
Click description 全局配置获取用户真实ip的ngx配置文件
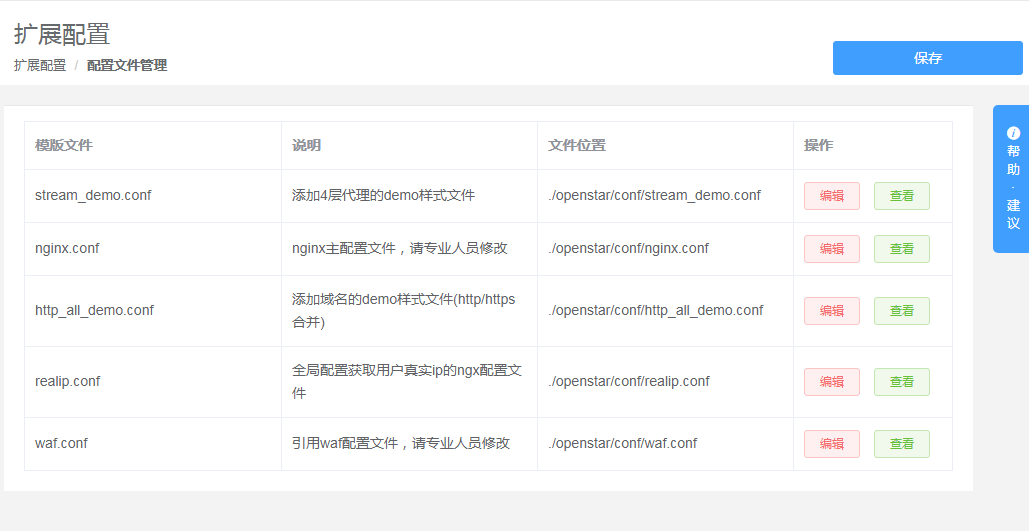coord(407,381)
